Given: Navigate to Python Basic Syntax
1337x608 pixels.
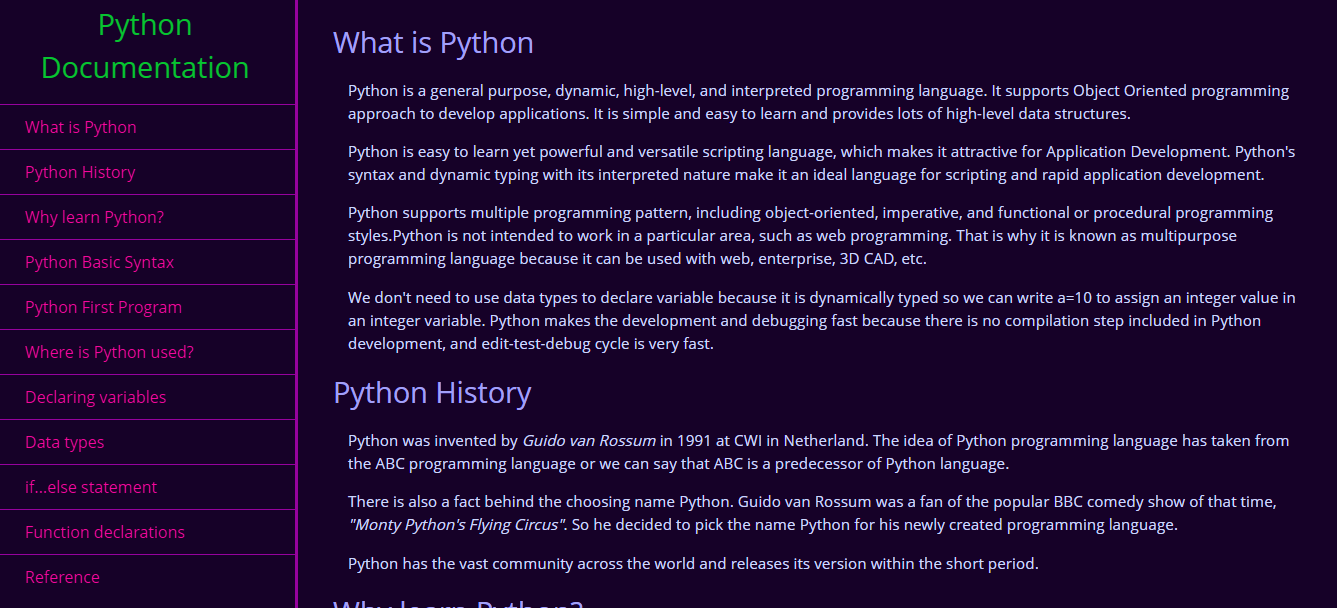Looking at the screenshot, I should pos(99,262).
